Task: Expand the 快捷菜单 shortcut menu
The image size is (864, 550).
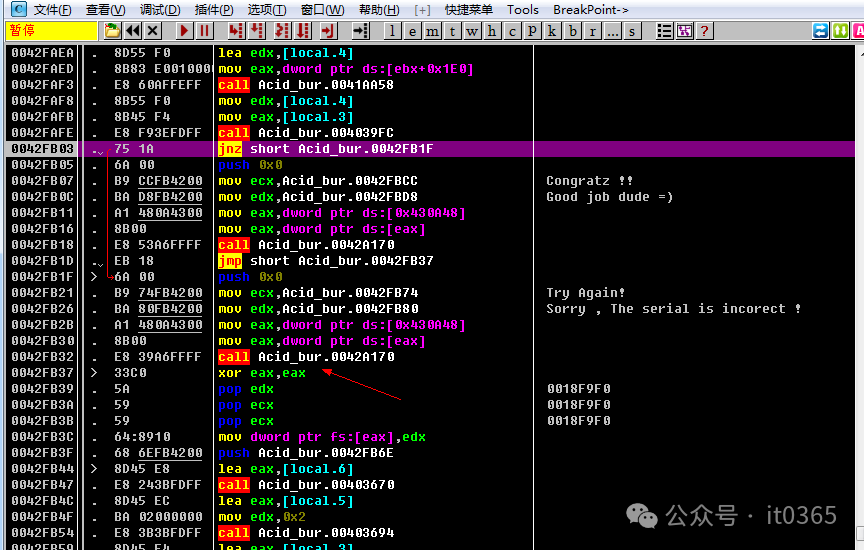Action: 469,10
